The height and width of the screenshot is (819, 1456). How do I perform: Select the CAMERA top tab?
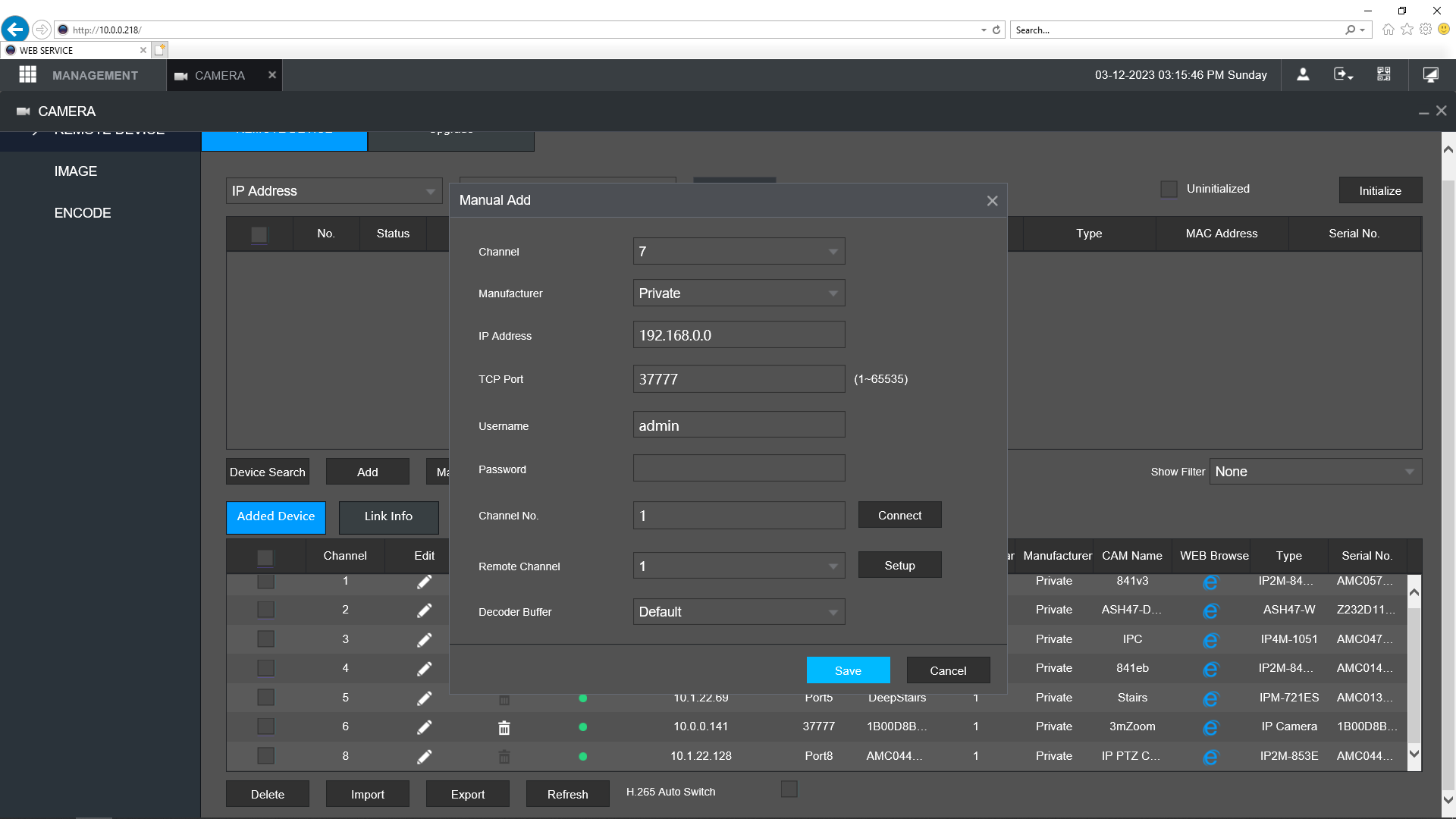pos(220,76)
